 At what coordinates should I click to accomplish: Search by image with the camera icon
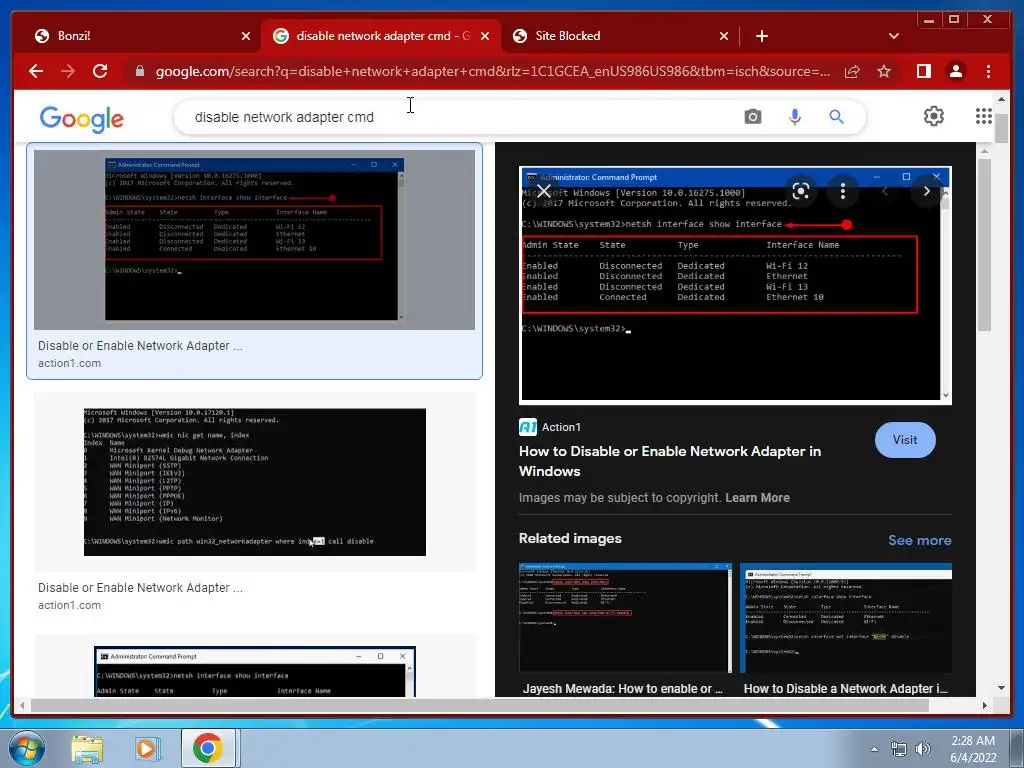click(x=752, y=117)
